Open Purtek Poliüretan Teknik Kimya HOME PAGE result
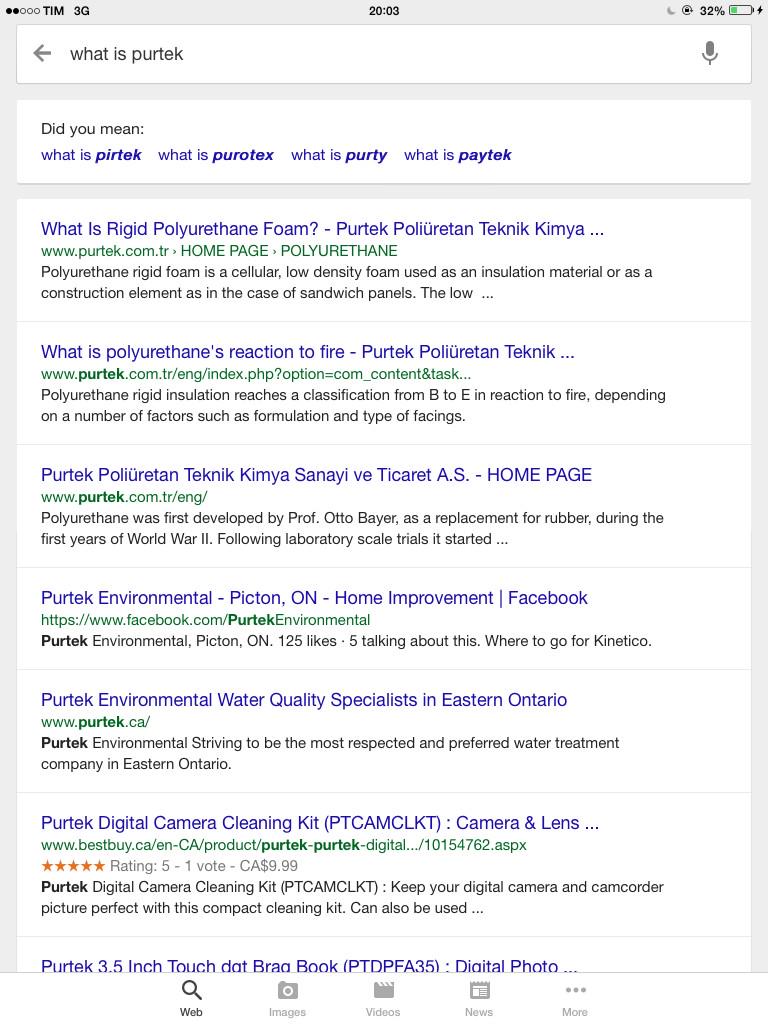The height and width of the screenshot is (1024, 768). click(x=316, y=475)
